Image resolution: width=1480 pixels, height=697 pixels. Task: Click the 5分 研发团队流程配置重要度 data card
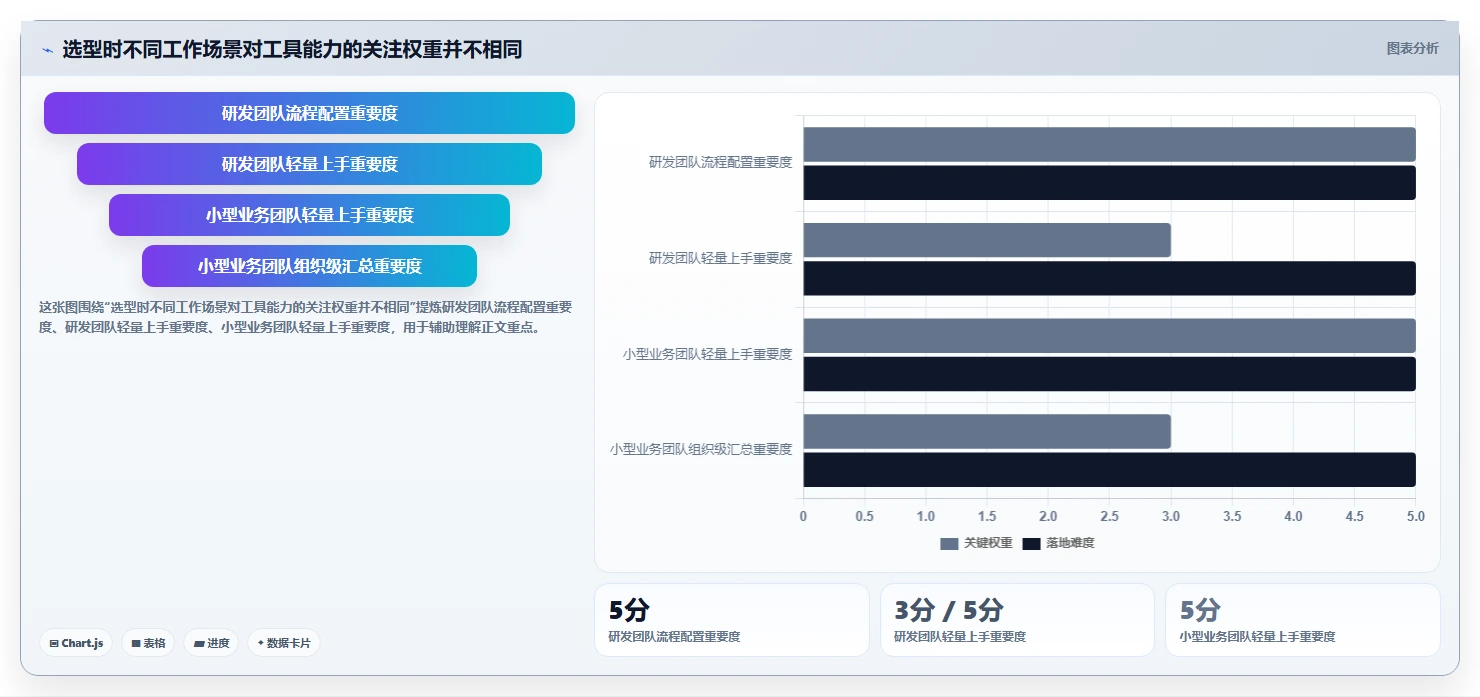(x=732, y=620)
